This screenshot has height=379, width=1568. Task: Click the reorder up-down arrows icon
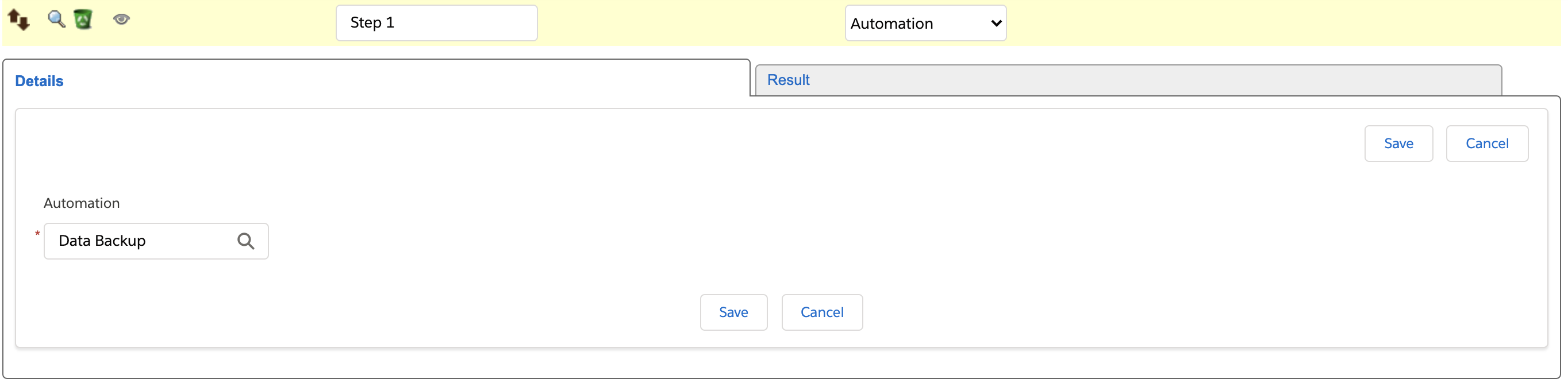19,20
